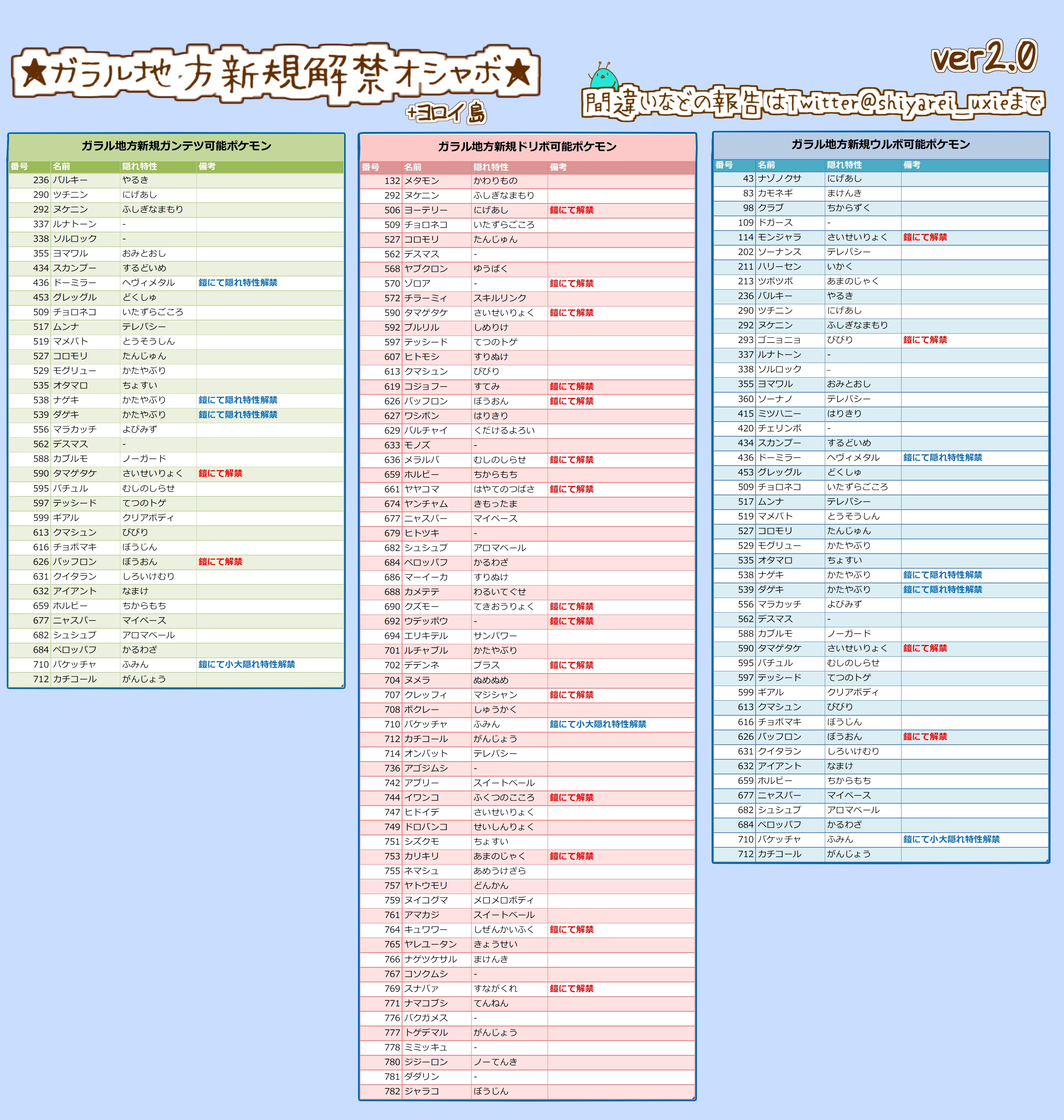1064x1120 pixels.
Task: Click the 名前 column header in the ドリボ table
Action: point(413,167)
